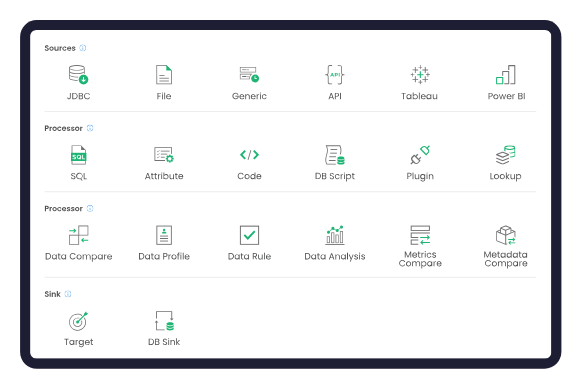Select the Attribute processor component
Screen dimensions: 582x389
[164, 155]
